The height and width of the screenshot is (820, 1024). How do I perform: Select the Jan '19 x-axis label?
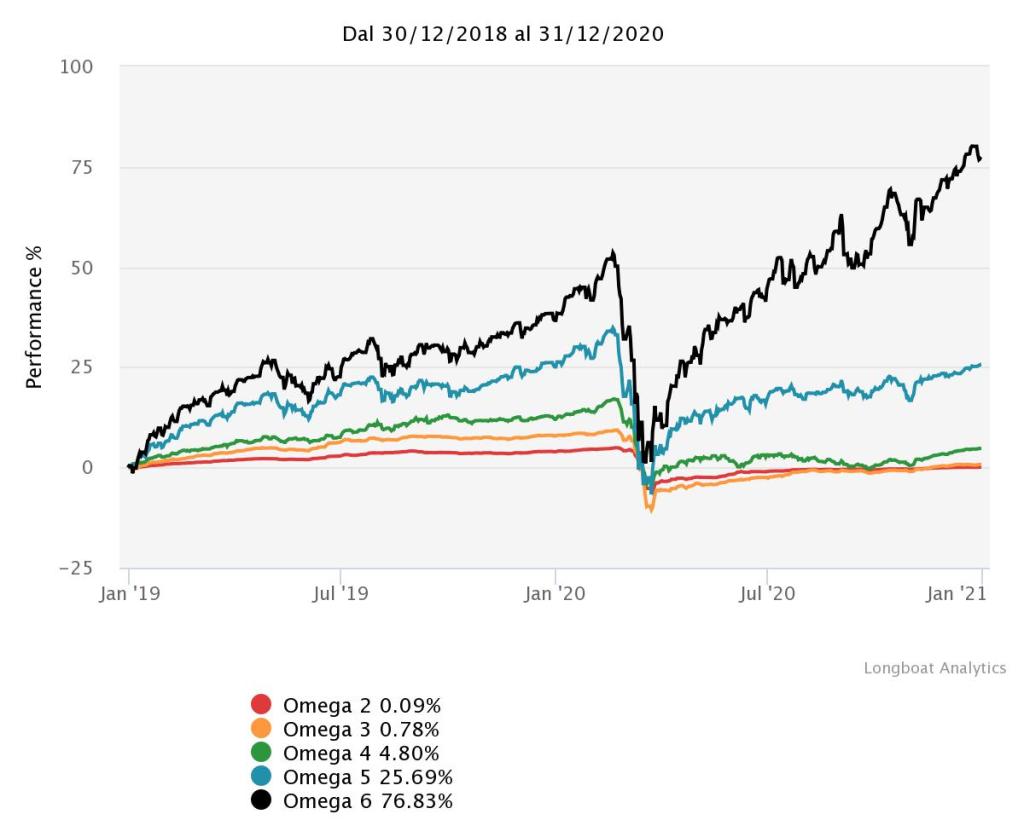[129, 594]
